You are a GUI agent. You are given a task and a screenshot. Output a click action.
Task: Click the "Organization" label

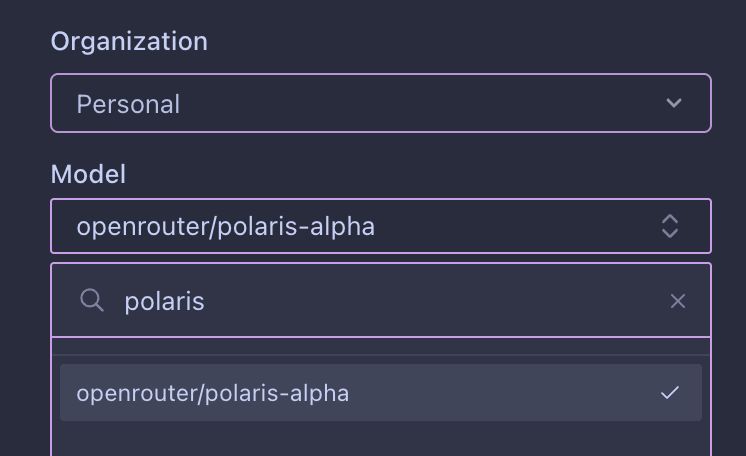click(x=129, y=41)
